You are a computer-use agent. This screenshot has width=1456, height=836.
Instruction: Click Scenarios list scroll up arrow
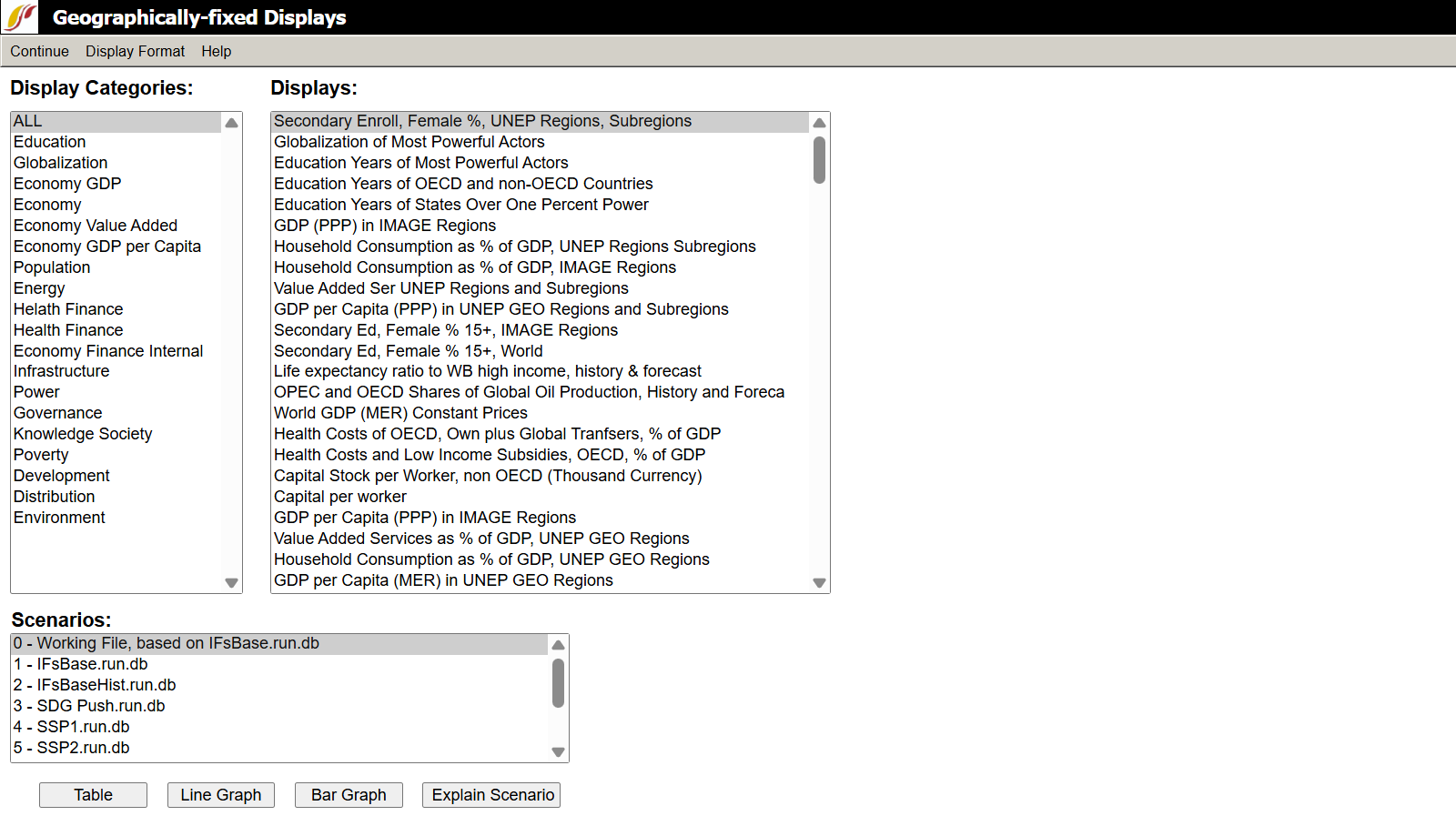pos(558,645)
